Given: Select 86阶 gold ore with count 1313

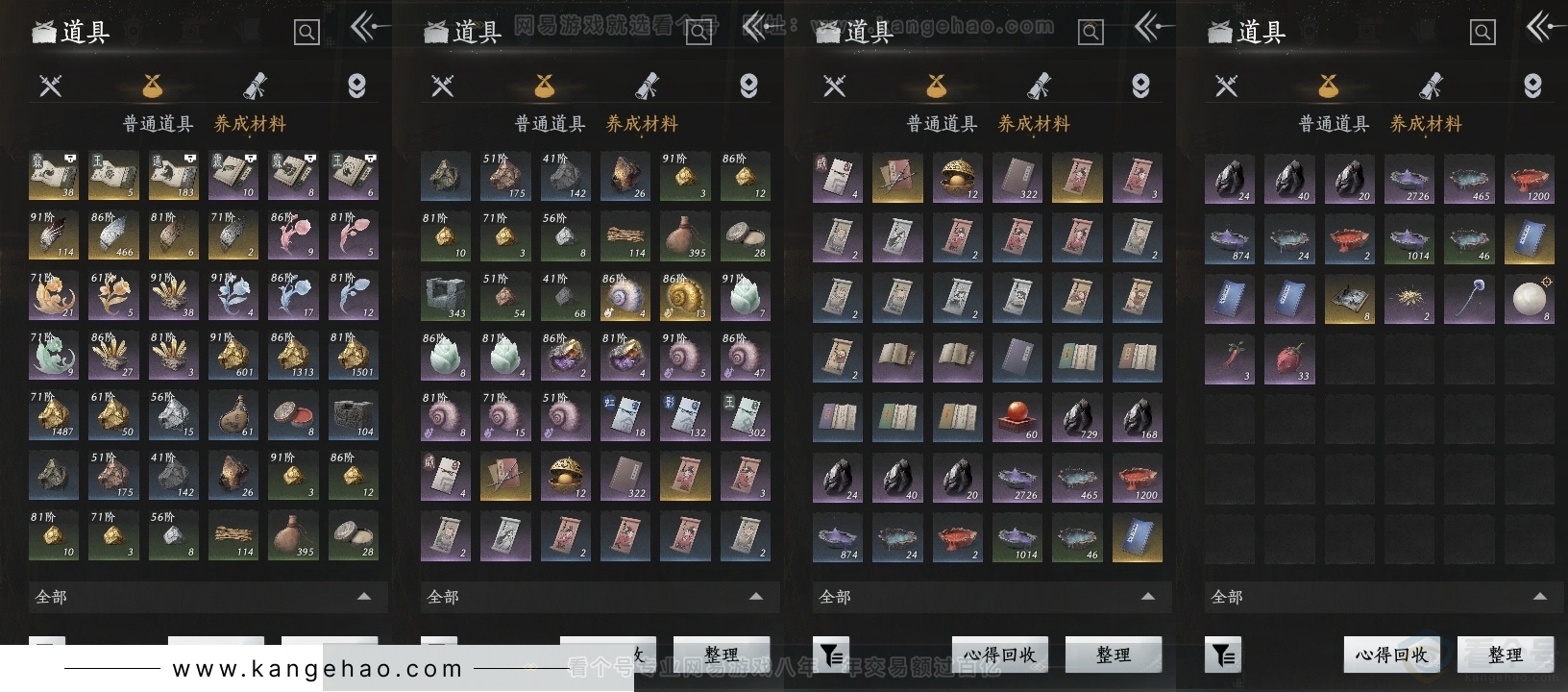Looking at the screenshot, I should coord(293,356).
